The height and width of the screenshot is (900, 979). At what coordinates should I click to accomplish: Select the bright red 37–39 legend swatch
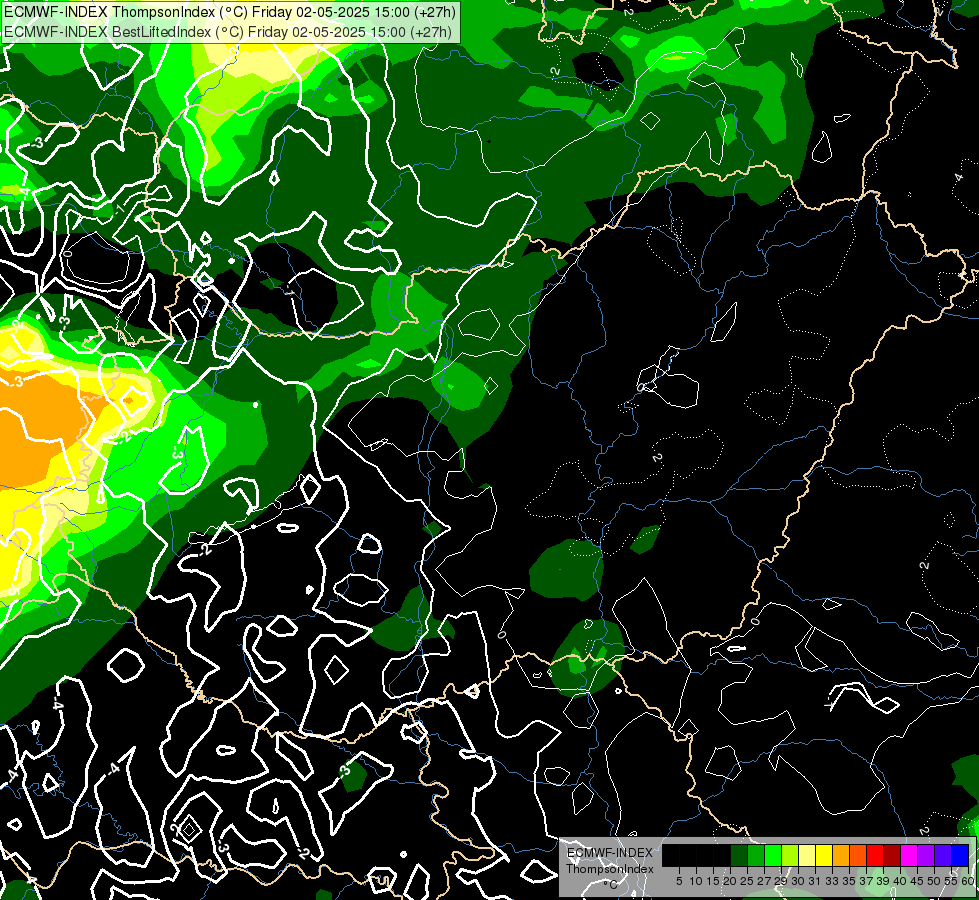tap(875, 855)
